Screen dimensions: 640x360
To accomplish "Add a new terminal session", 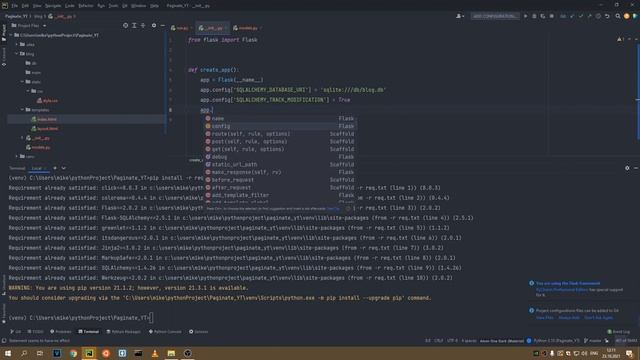I will coord(55,168).
